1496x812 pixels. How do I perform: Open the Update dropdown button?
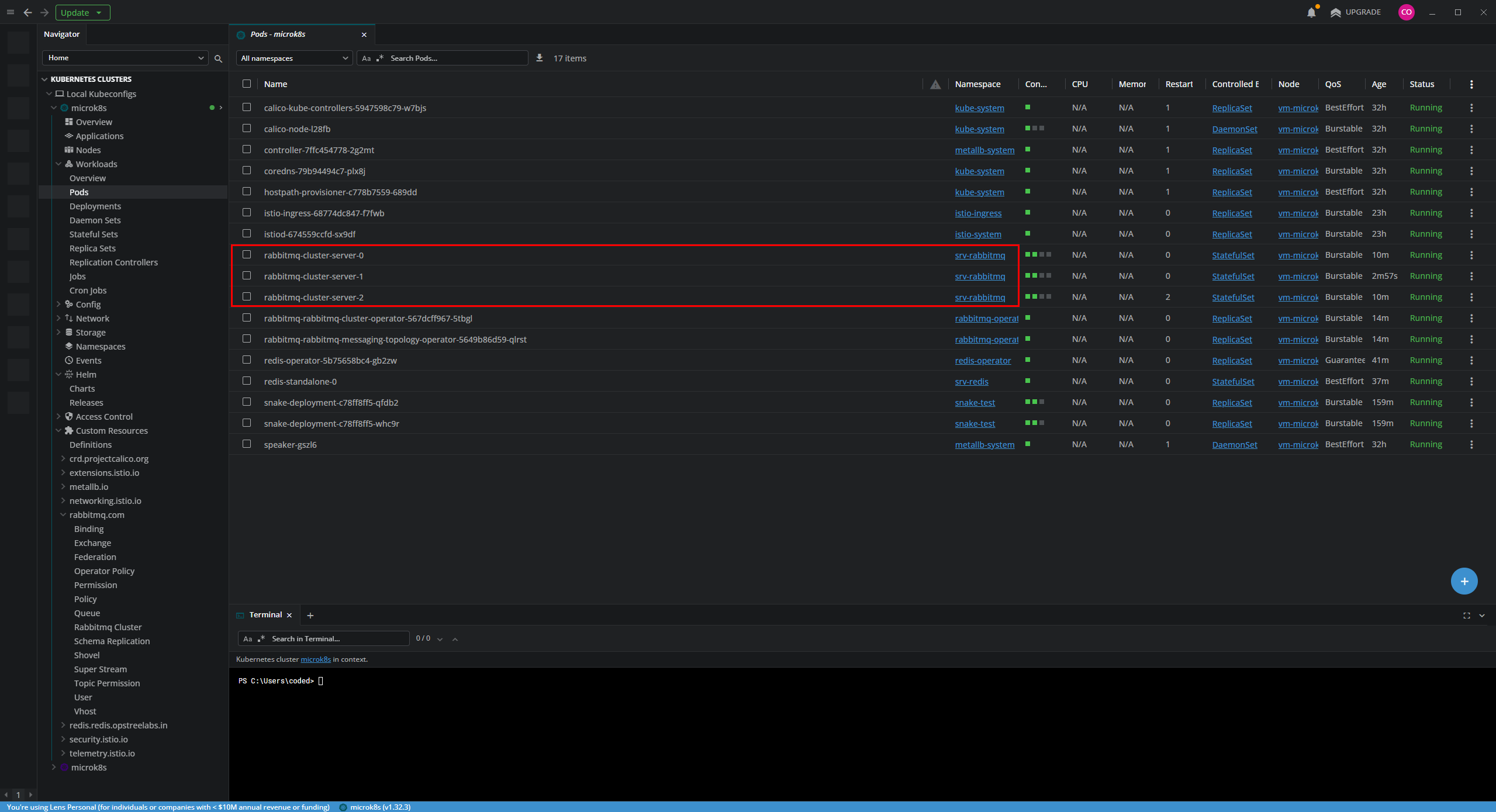coord(82,12)
